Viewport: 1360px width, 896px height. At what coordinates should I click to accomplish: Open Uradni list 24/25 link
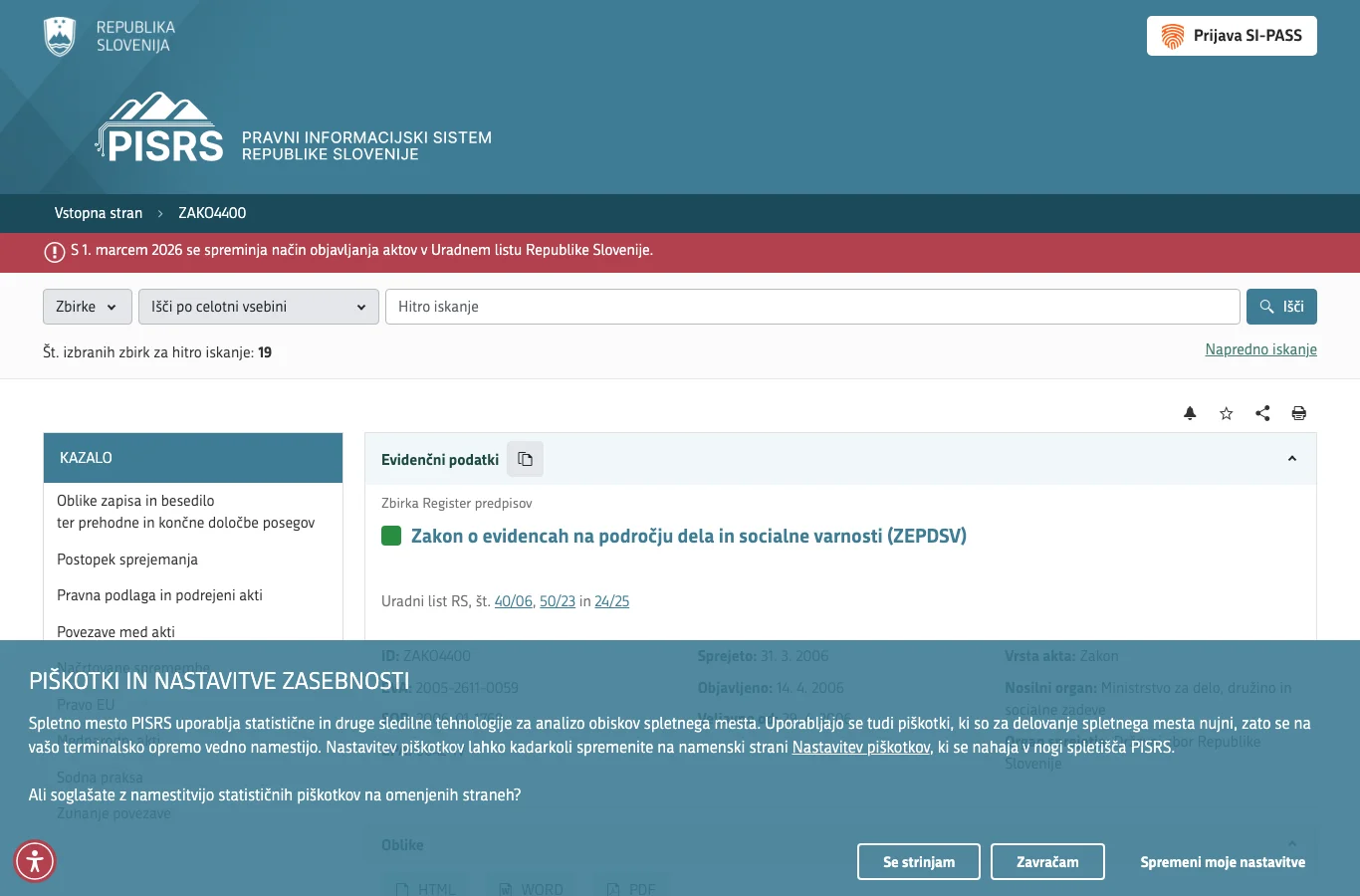coord(612,601)
